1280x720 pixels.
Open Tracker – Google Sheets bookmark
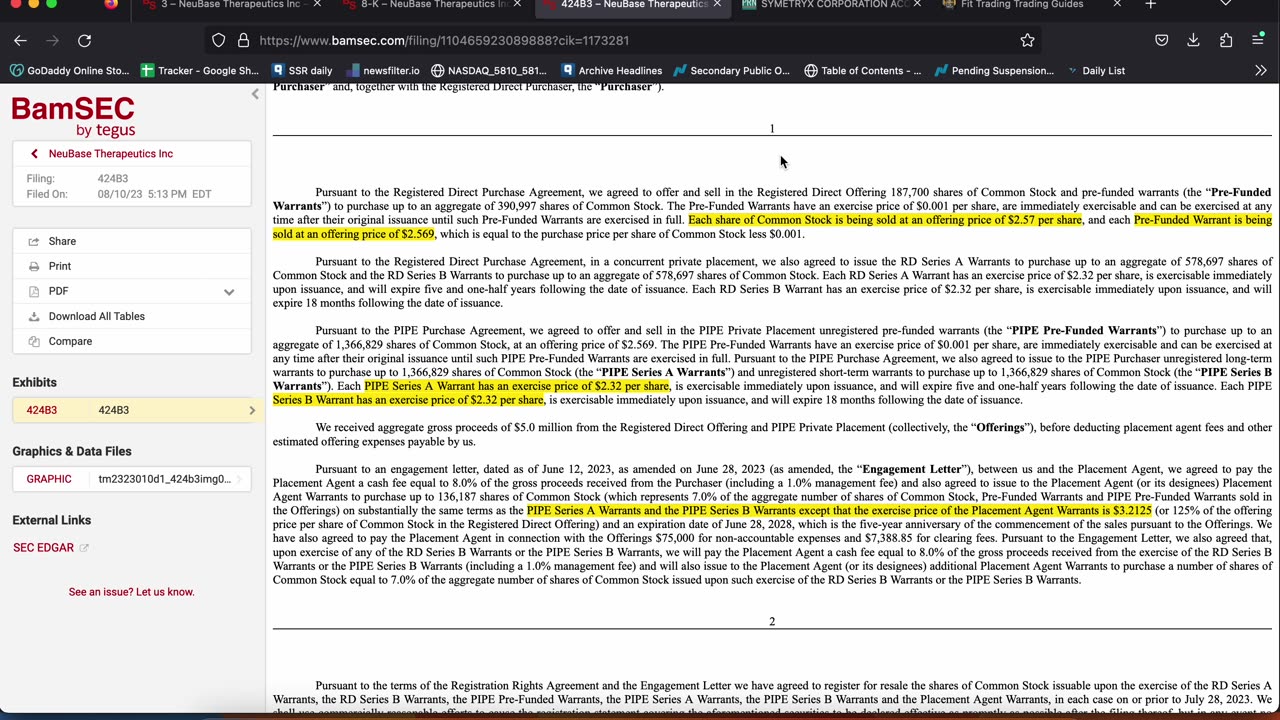[199, 70]
